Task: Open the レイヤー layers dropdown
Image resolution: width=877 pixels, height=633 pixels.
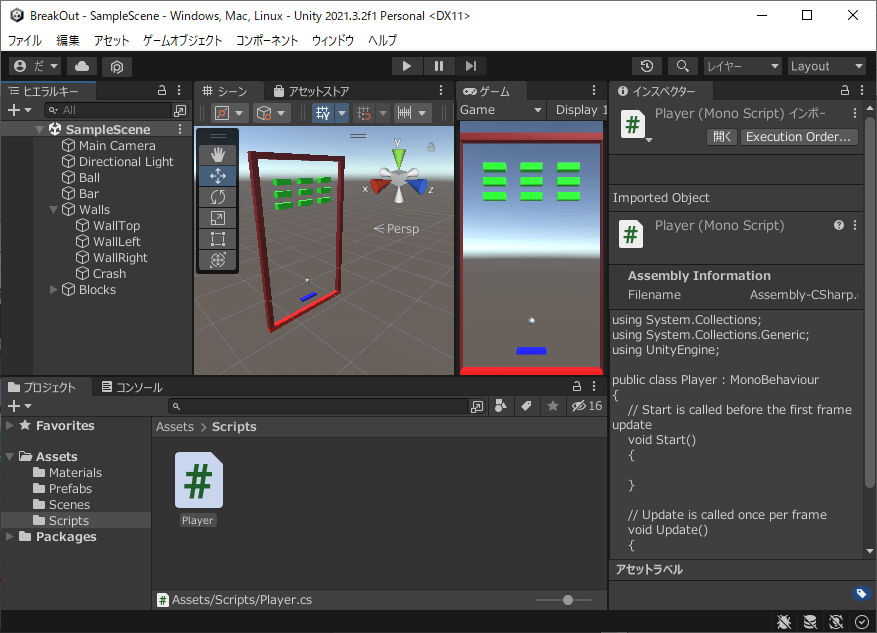Action: click(x=742, y=67)
